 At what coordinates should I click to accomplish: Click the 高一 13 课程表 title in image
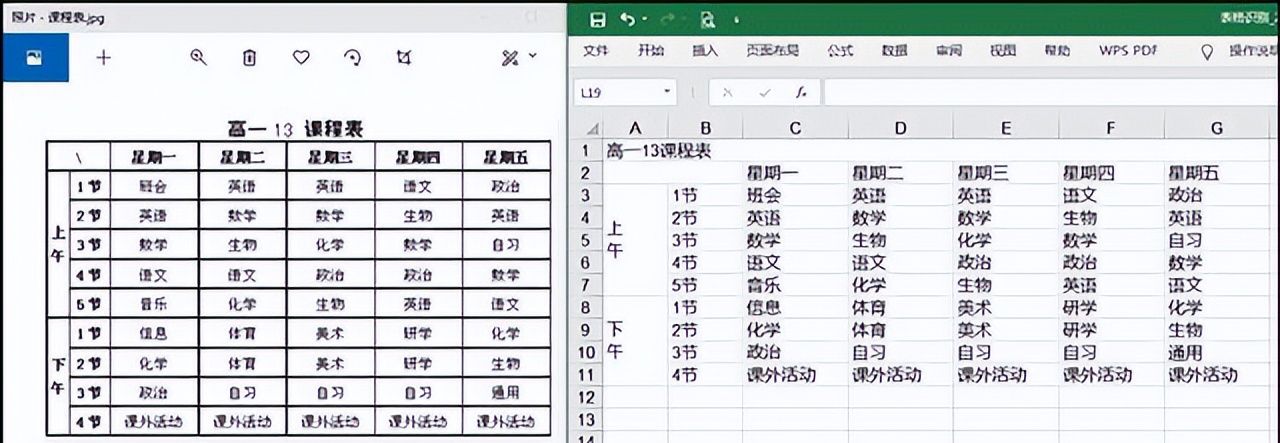(x=296, y=128)
